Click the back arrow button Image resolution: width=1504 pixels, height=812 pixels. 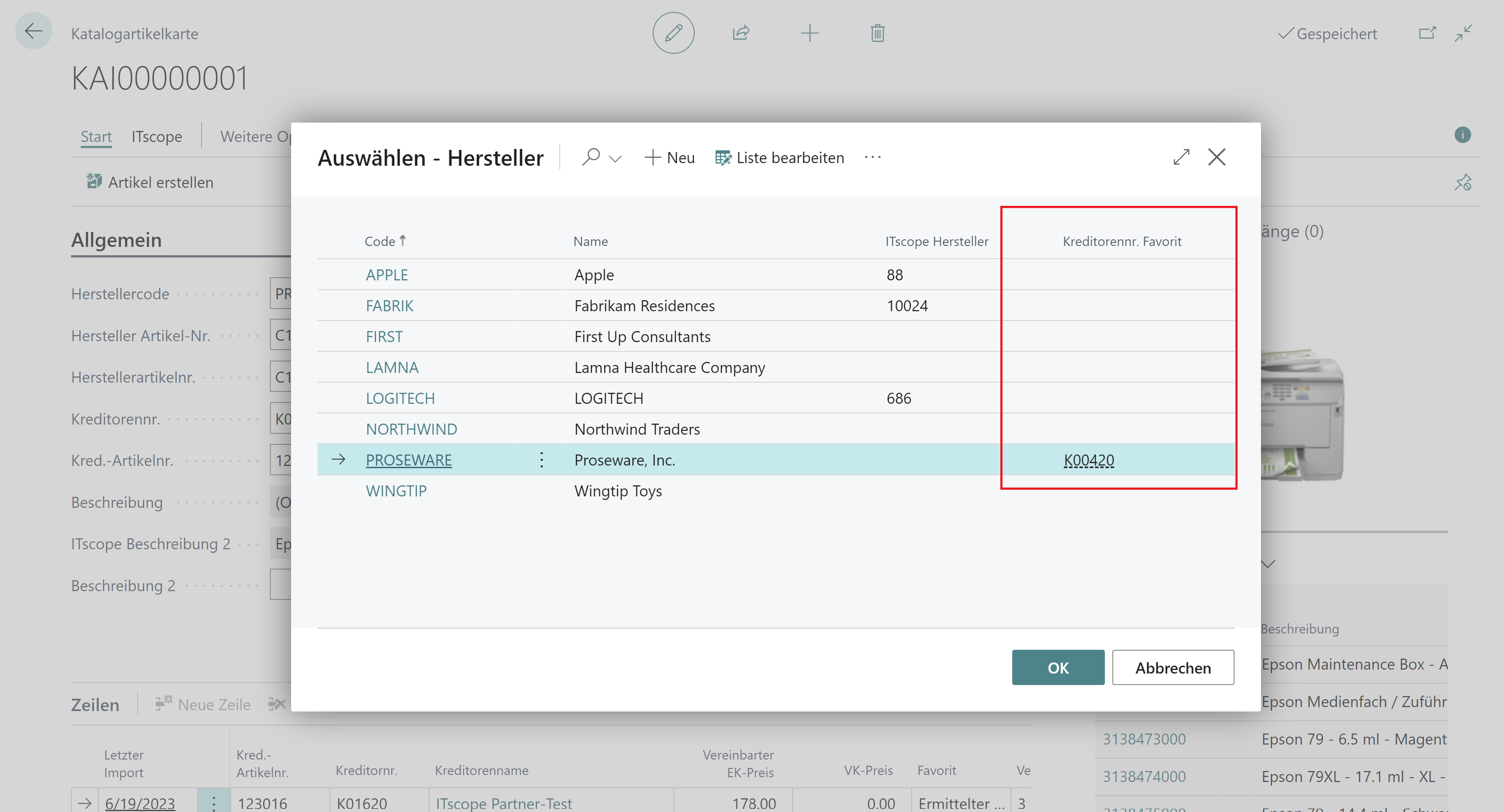click(x=33, y=31)
